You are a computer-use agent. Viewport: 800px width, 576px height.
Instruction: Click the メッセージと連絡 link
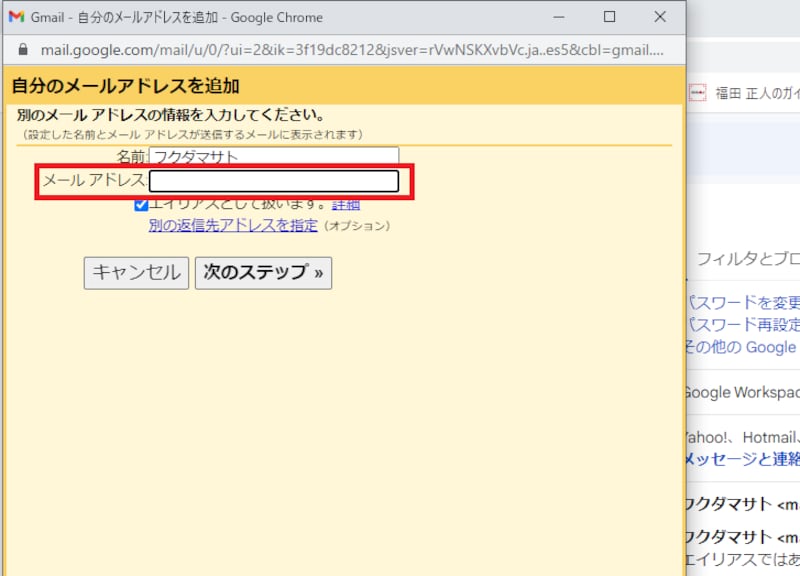tap(741, 459)
